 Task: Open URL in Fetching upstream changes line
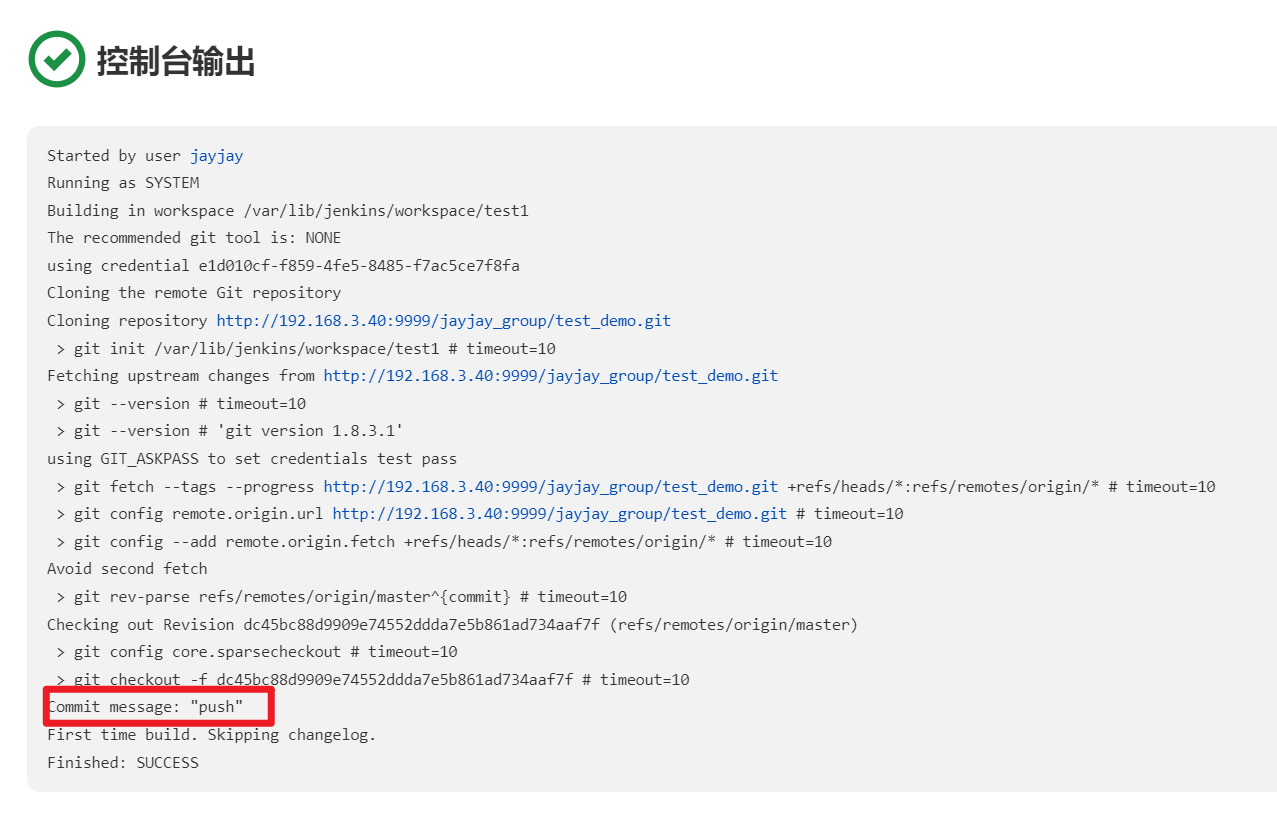[550, 376]
